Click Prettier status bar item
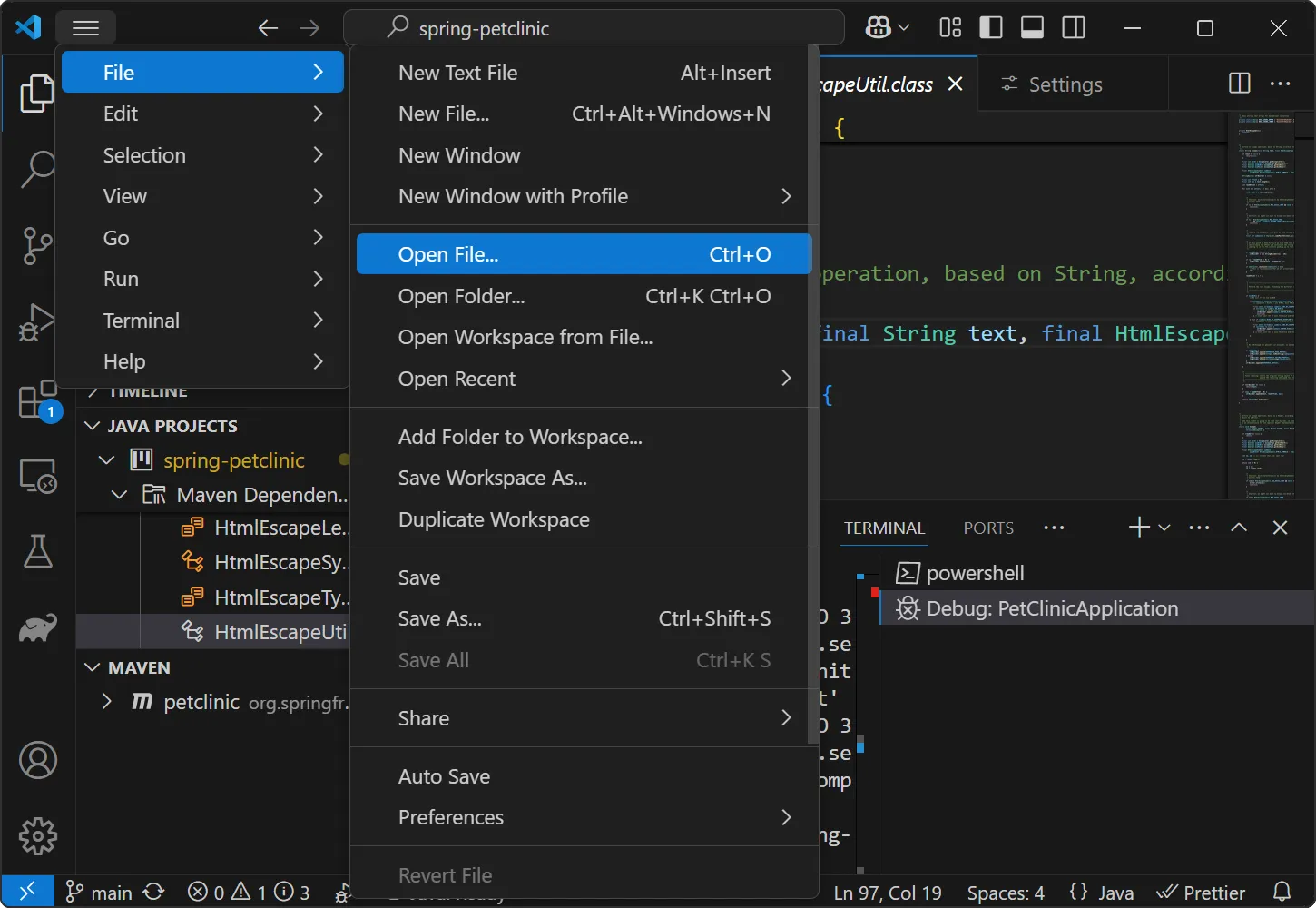Viewport: 1316px width, 908px height. [1201, 893]
